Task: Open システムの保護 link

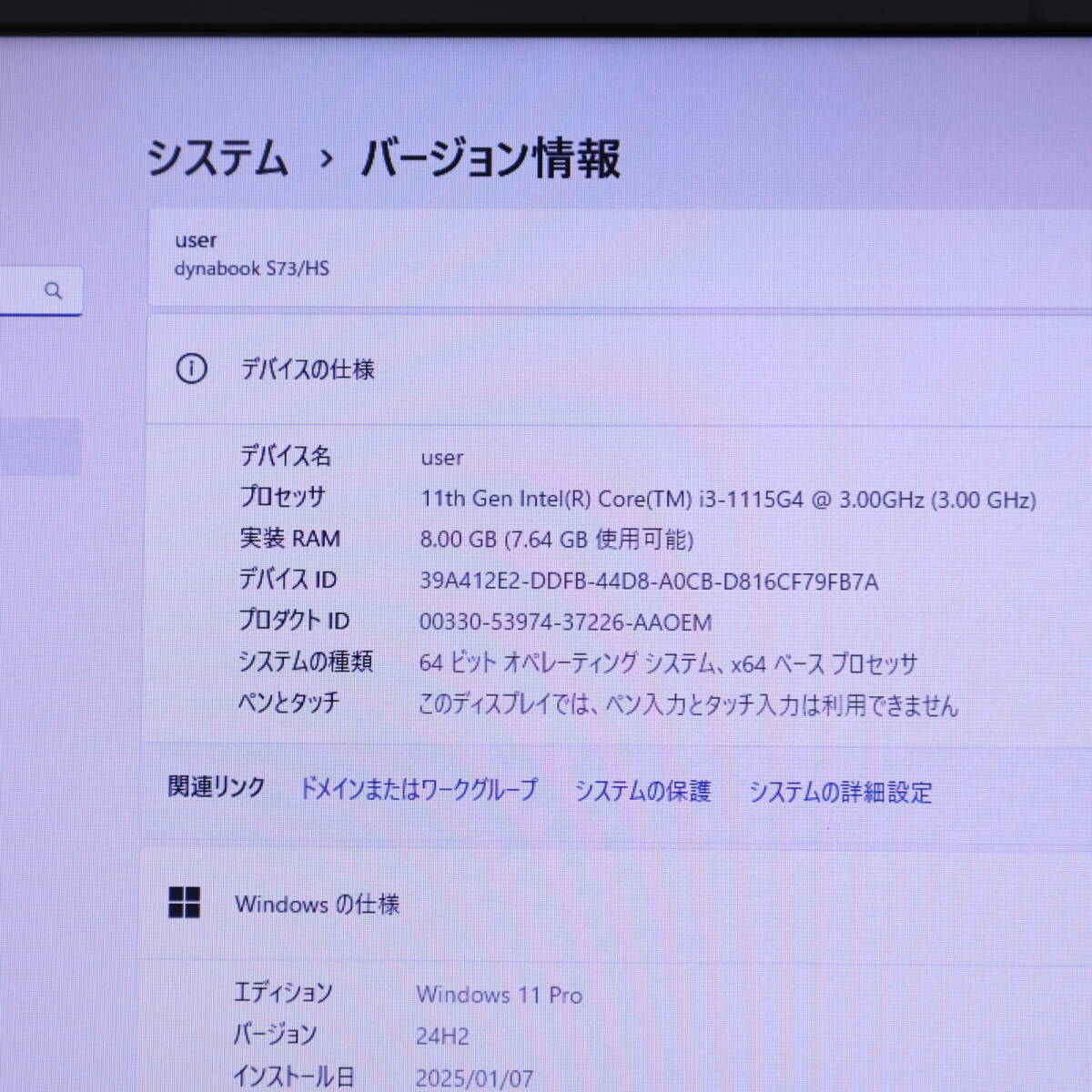Action: pos(642,791)
